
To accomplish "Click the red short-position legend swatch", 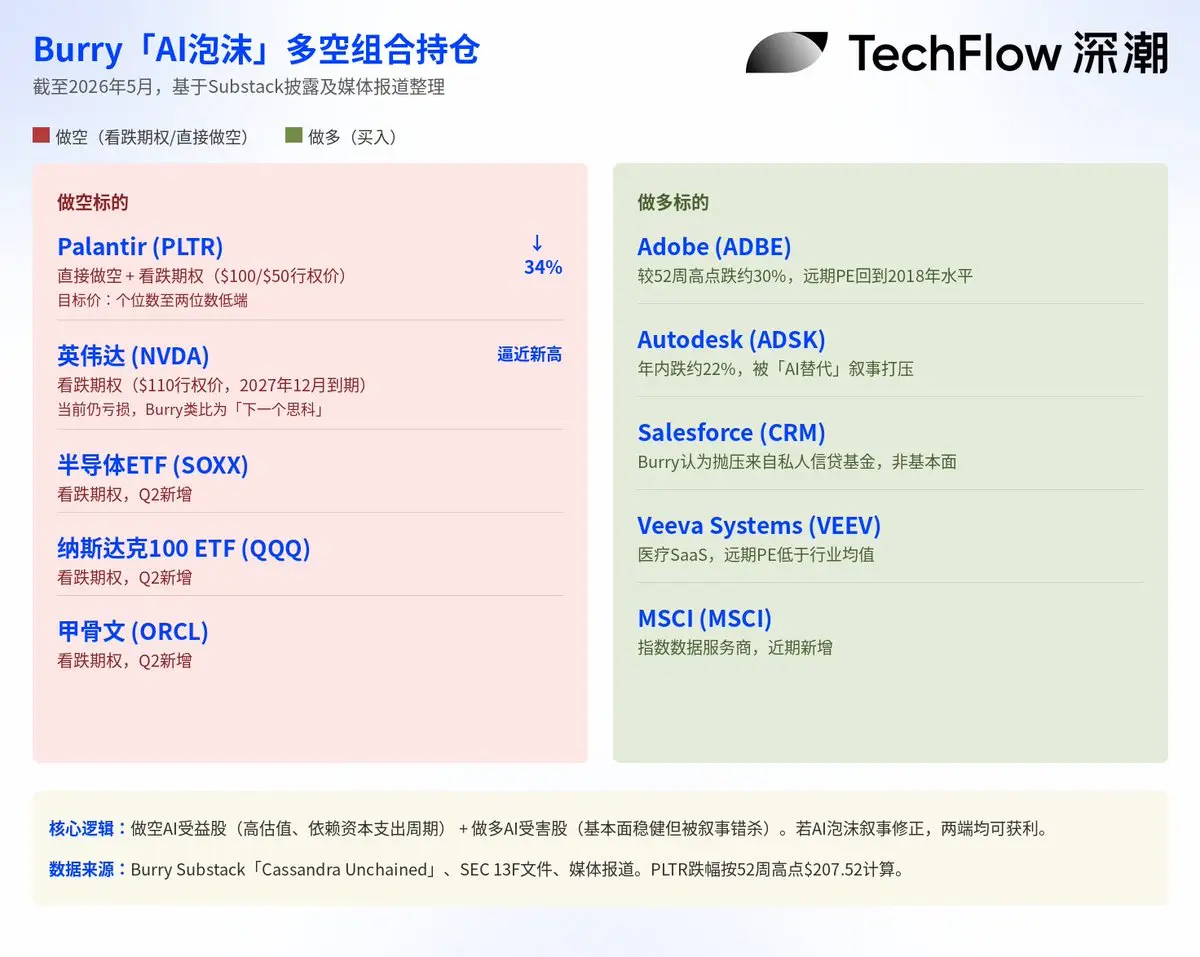I will pos(41,135).
